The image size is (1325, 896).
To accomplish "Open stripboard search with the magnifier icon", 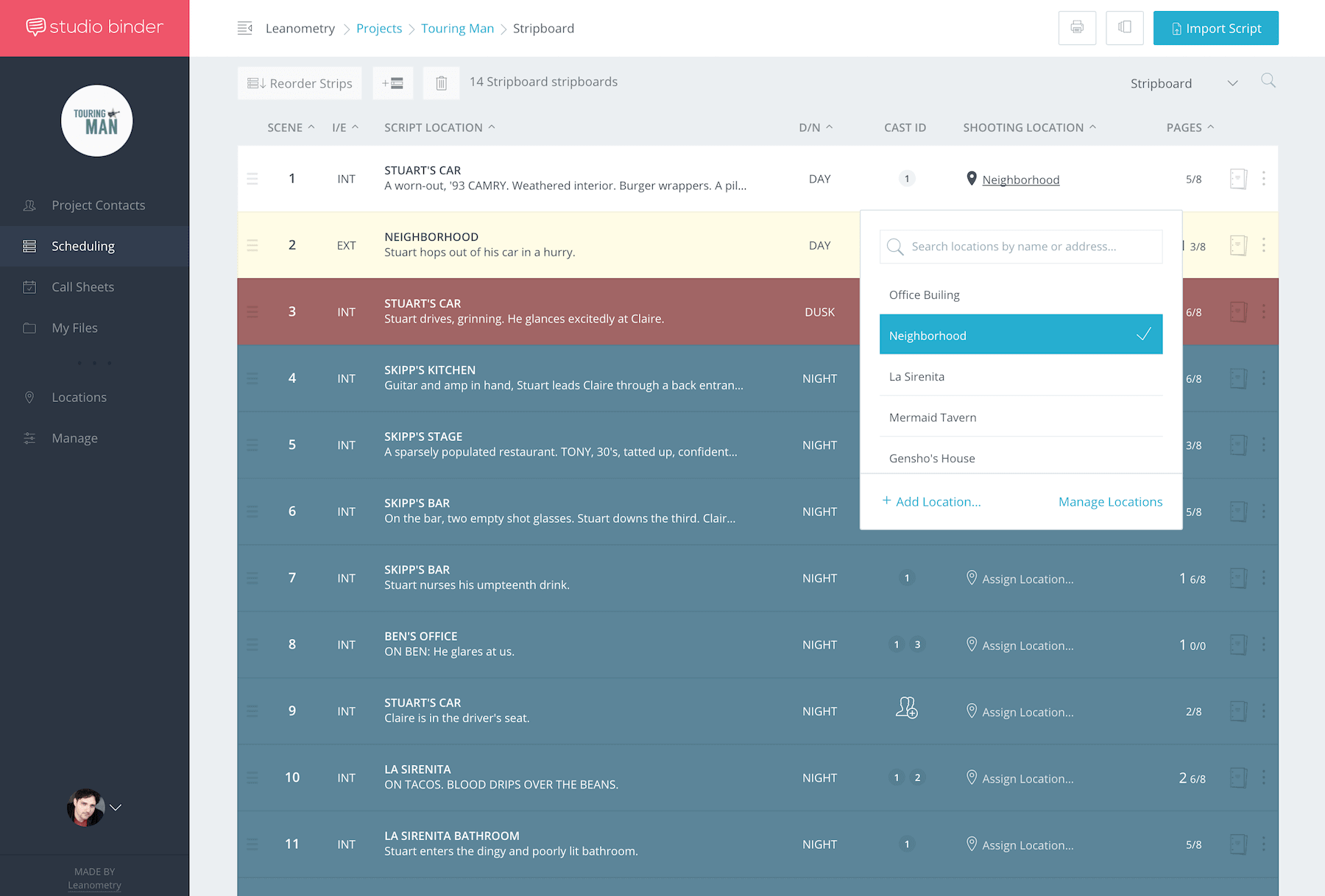I will click(1268, 80).
